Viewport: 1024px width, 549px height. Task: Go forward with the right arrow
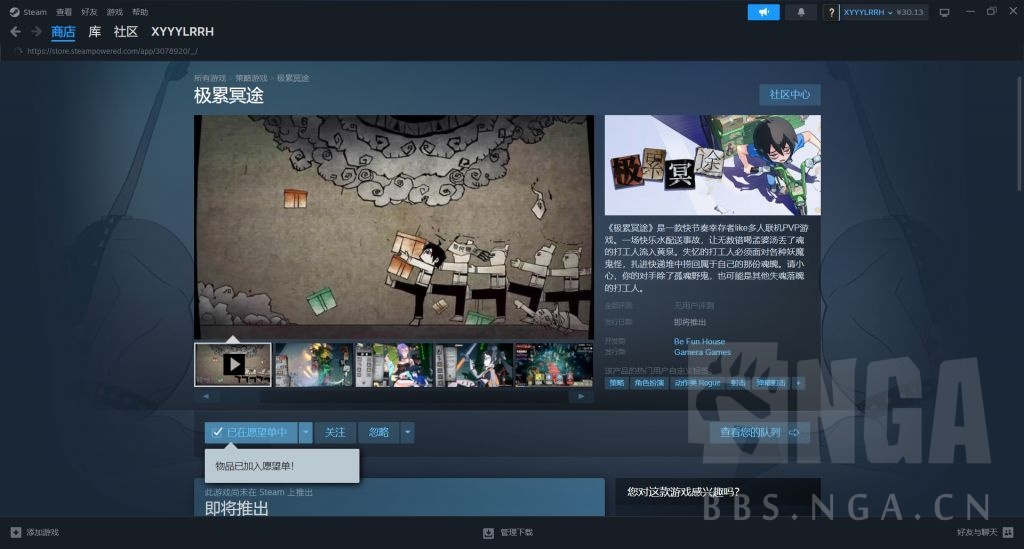(37, 31)
